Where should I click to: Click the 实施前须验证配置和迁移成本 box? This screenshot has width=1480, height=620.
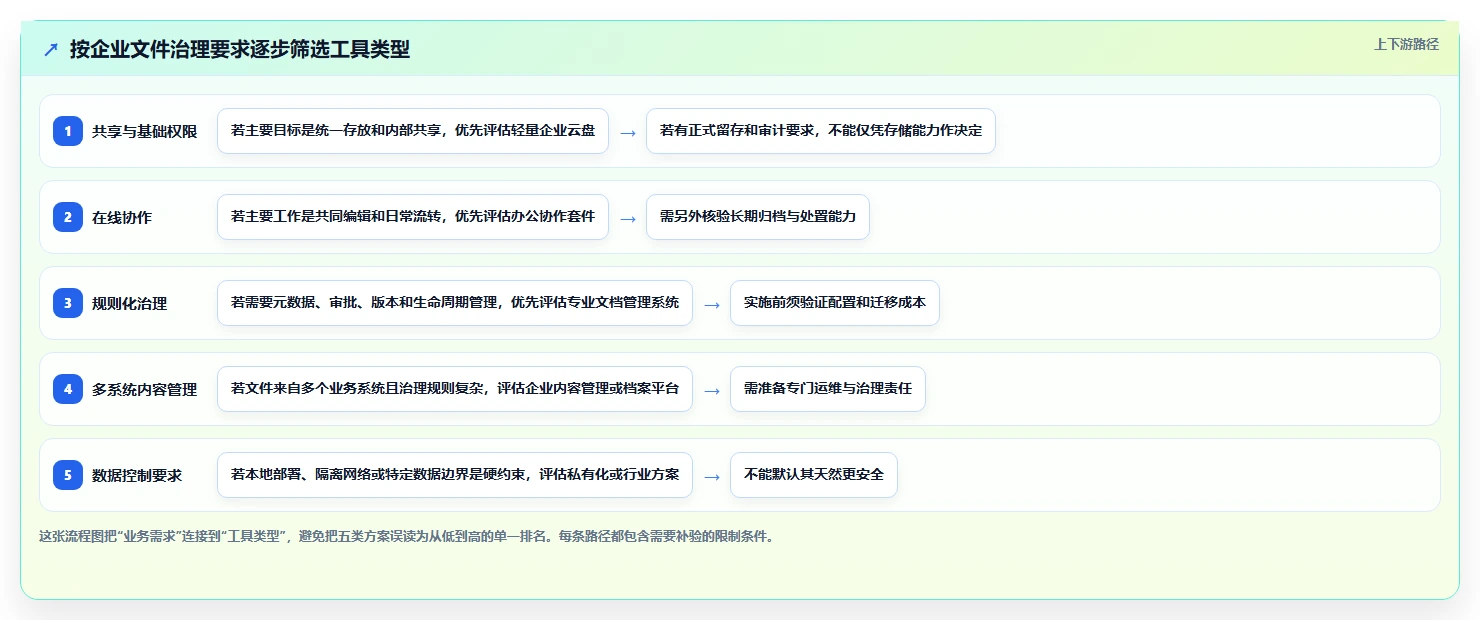click(835, 303)
